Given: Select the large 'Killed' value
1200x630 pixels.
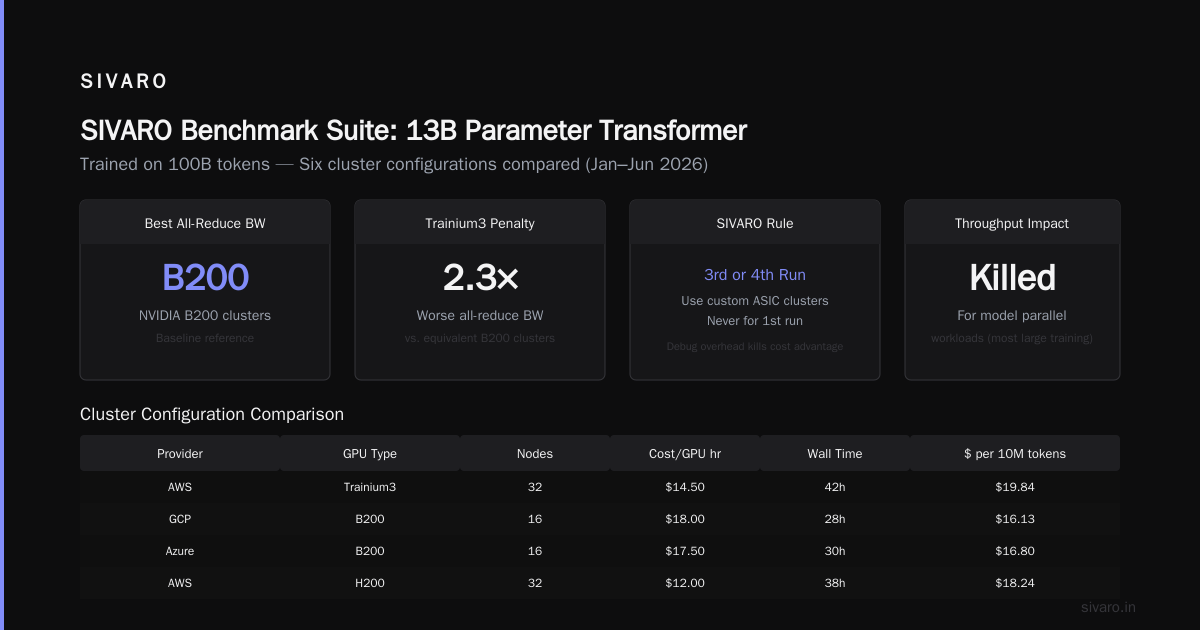Looking at the screenshot, I should coord(1012,277).
